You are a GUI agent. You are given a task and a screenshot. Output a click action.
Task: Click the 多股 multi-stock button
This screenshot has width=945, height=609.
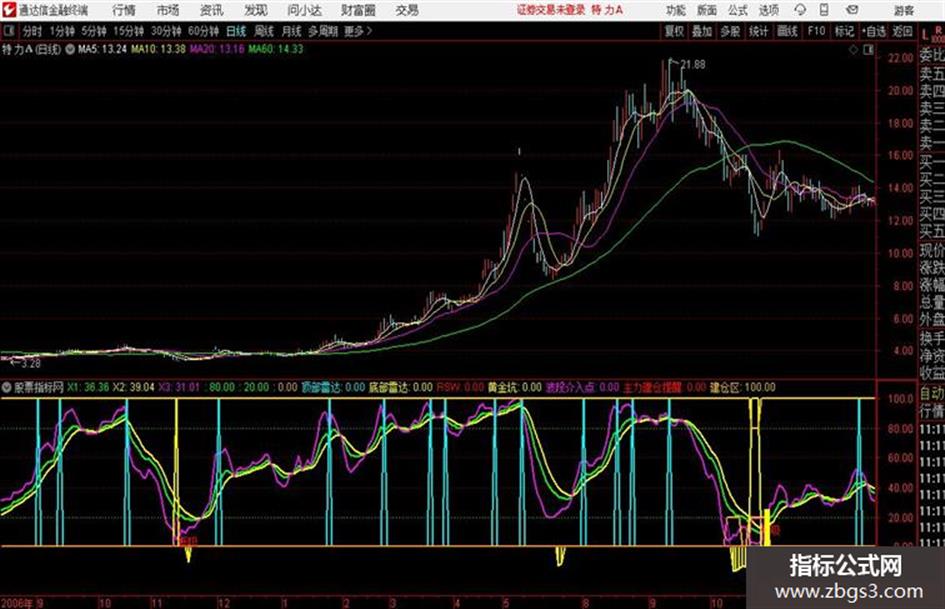(x=730, y=31)
